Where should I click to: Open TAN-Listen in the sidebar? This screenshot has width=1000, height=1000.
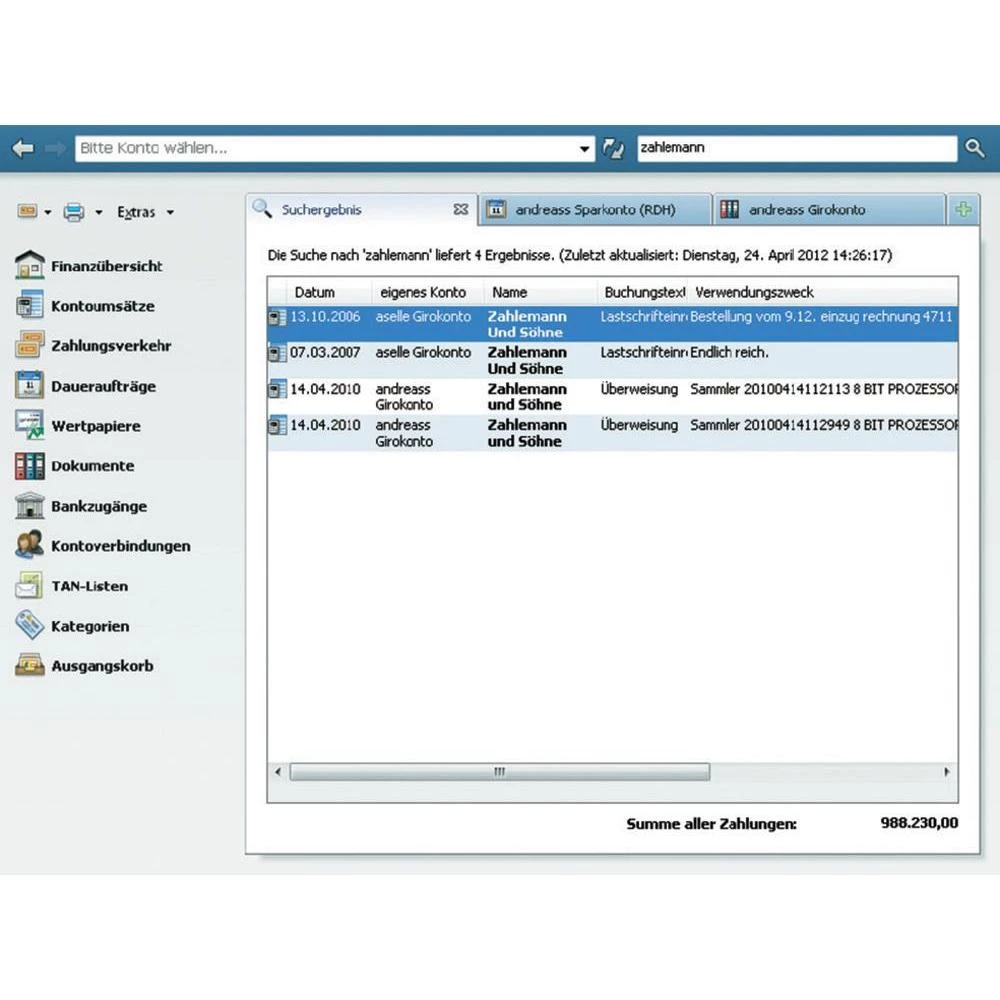[89, 586]
